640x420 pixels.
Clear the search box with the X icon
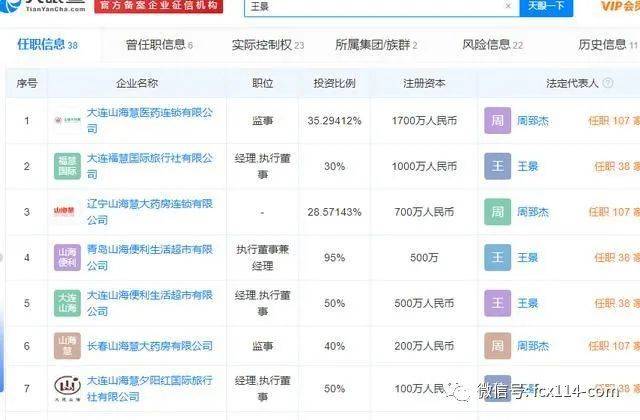click(507, 6)
